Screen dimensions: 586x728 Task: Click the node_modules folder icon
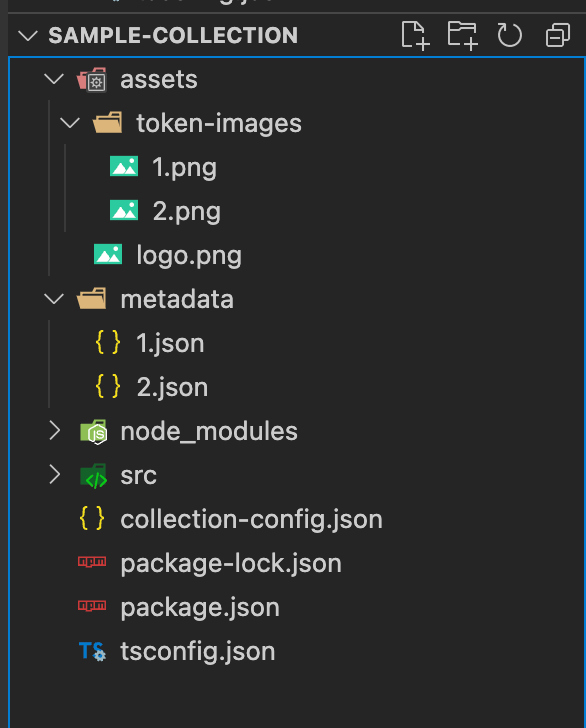(93, 432)
